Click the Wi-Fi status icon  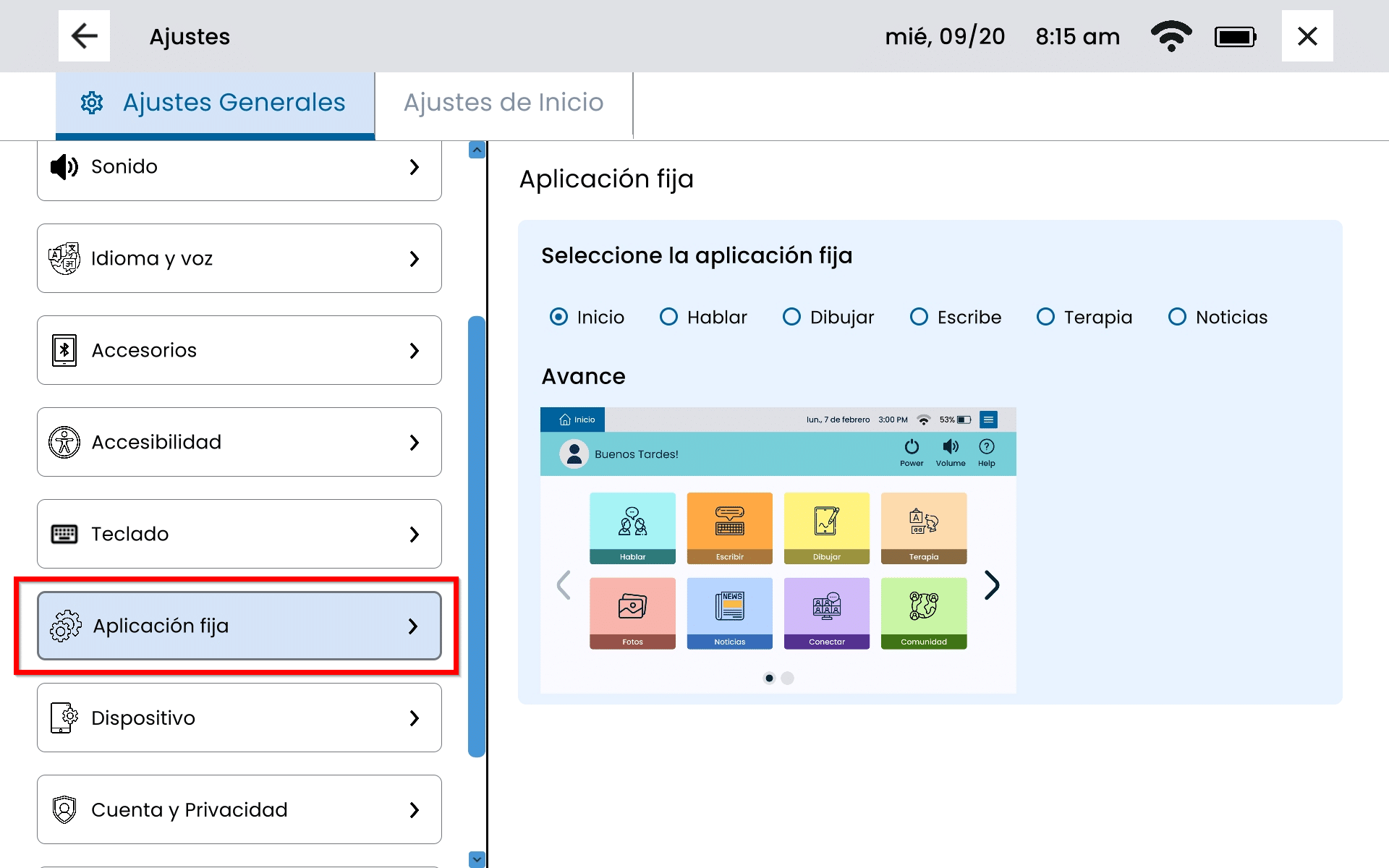click(1171, 36)
